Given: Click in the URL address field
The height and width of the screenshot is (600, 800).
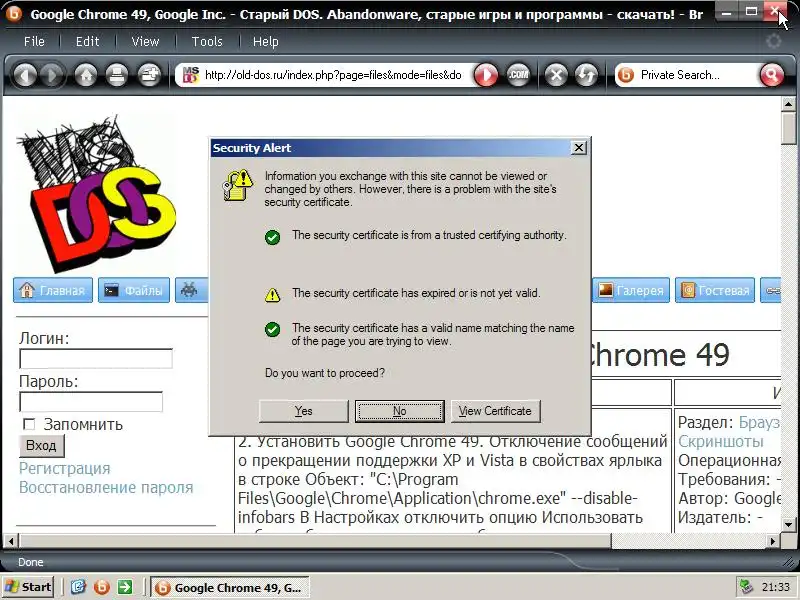Looking at the screenshot, I should tap(333, 75).
